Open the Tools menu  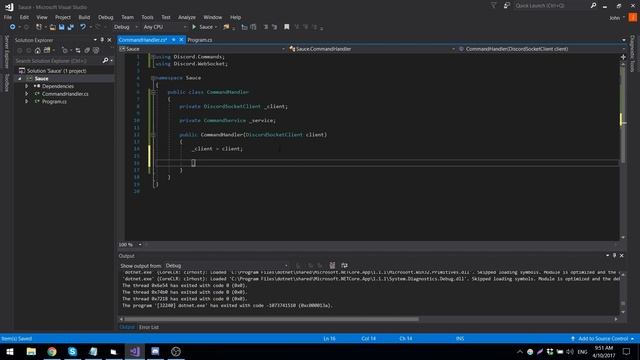(x=147, y=17)
